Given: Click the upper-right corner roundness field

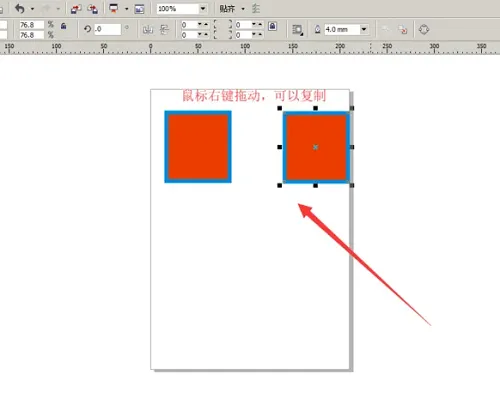Looking at the screenshot, I should point(243,25).
